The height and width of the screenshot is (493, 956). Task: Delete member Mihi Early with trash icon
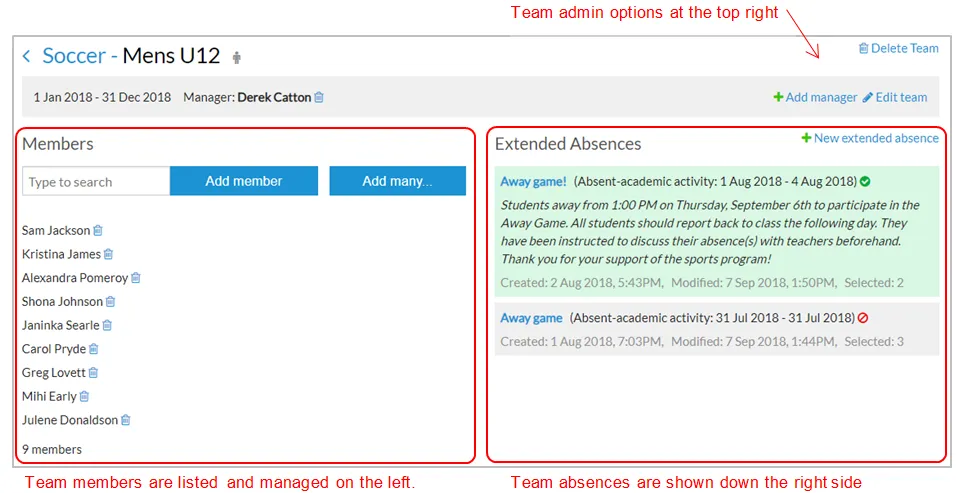point(84,396)
